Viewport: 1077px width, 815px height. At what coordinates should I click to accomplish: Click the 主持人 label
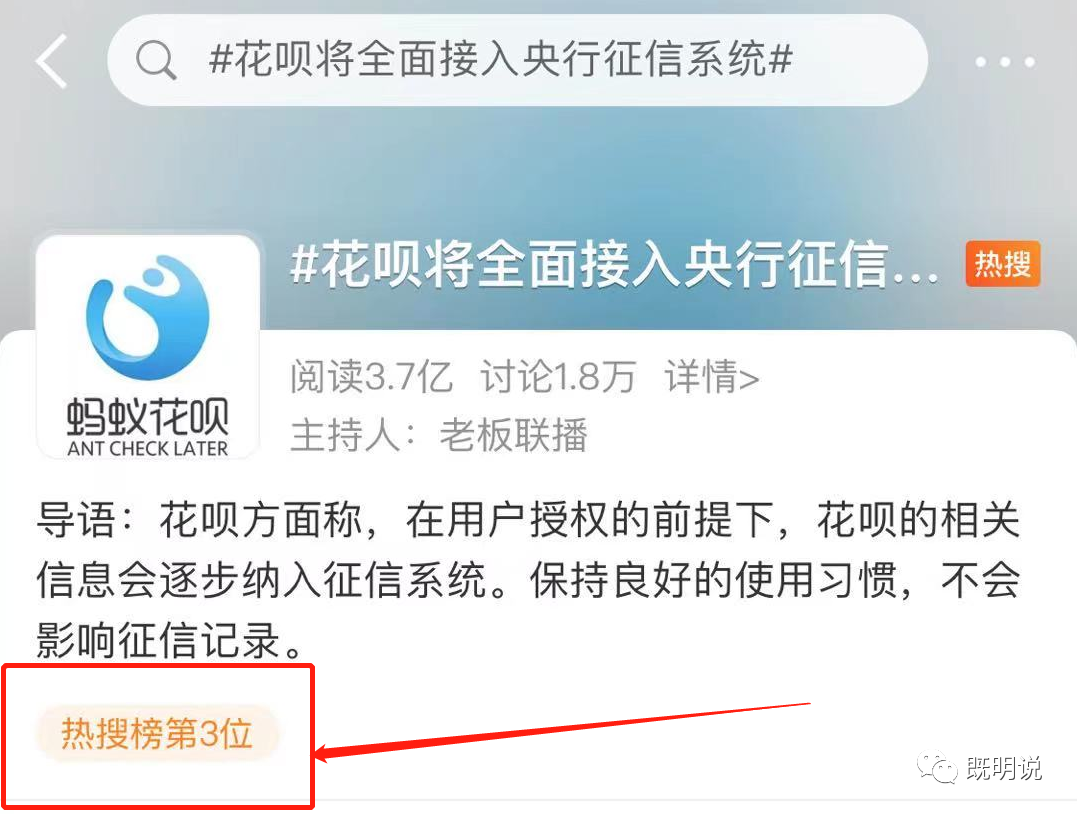[352, 435]
